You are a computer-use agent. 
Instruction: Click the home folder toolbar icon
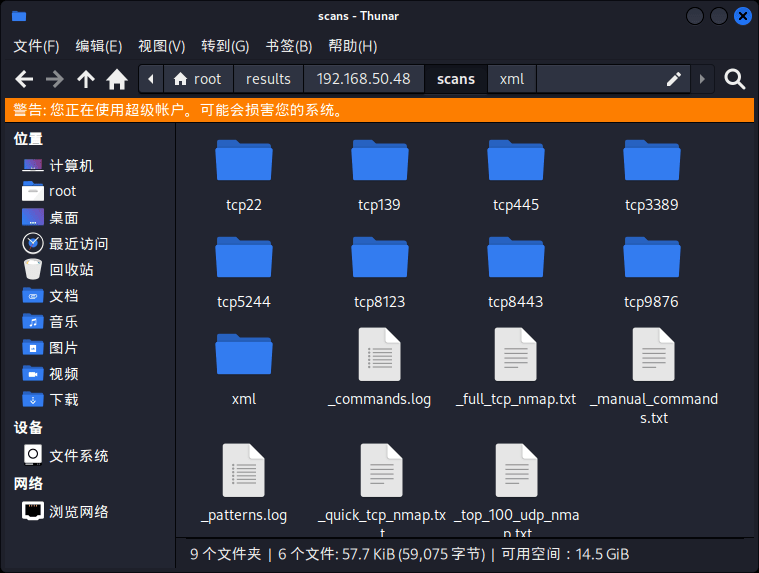click(117, 79)
